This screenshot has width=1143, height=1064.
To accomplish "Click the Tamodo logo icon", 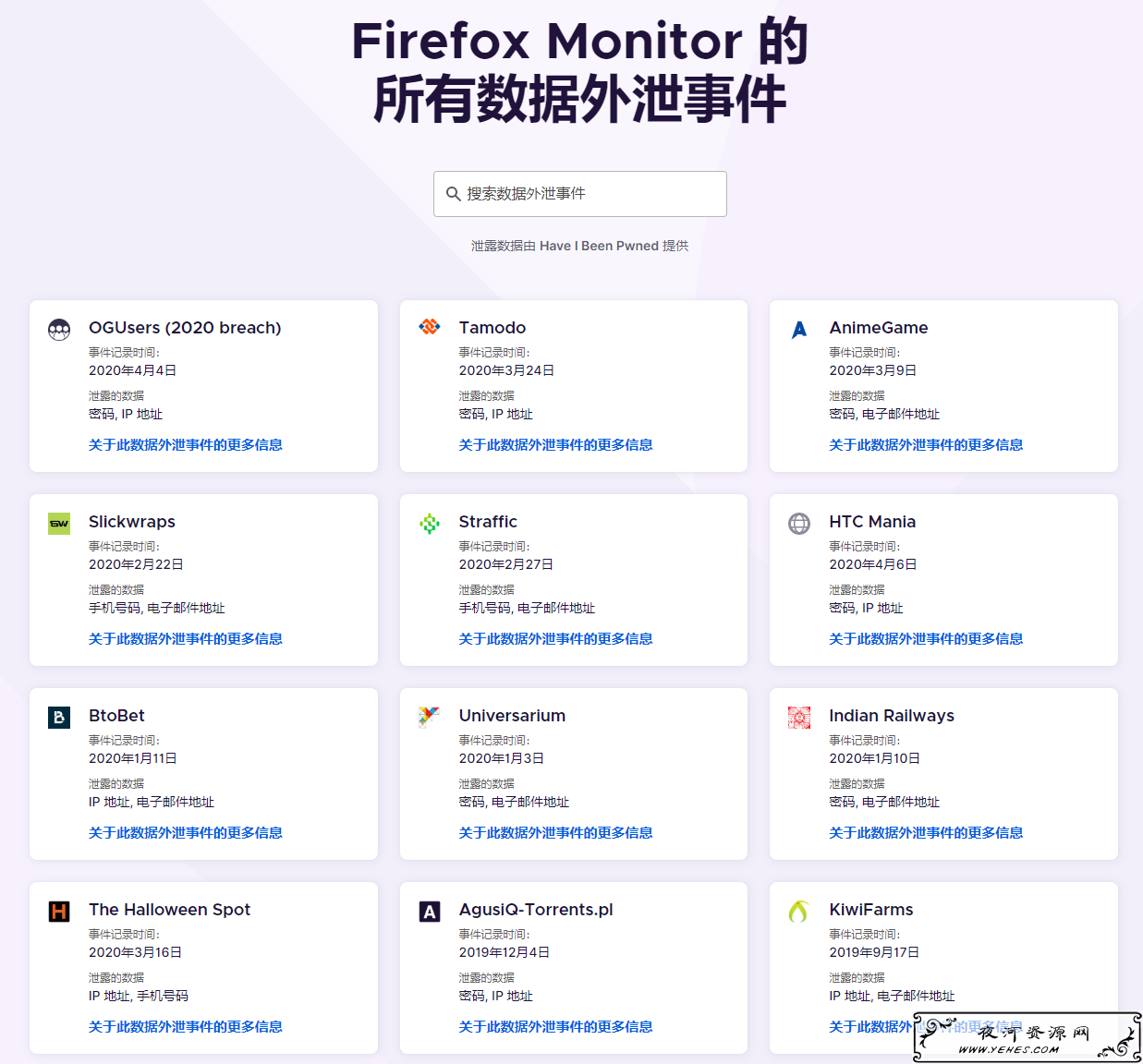I will (x=430, y=327).
